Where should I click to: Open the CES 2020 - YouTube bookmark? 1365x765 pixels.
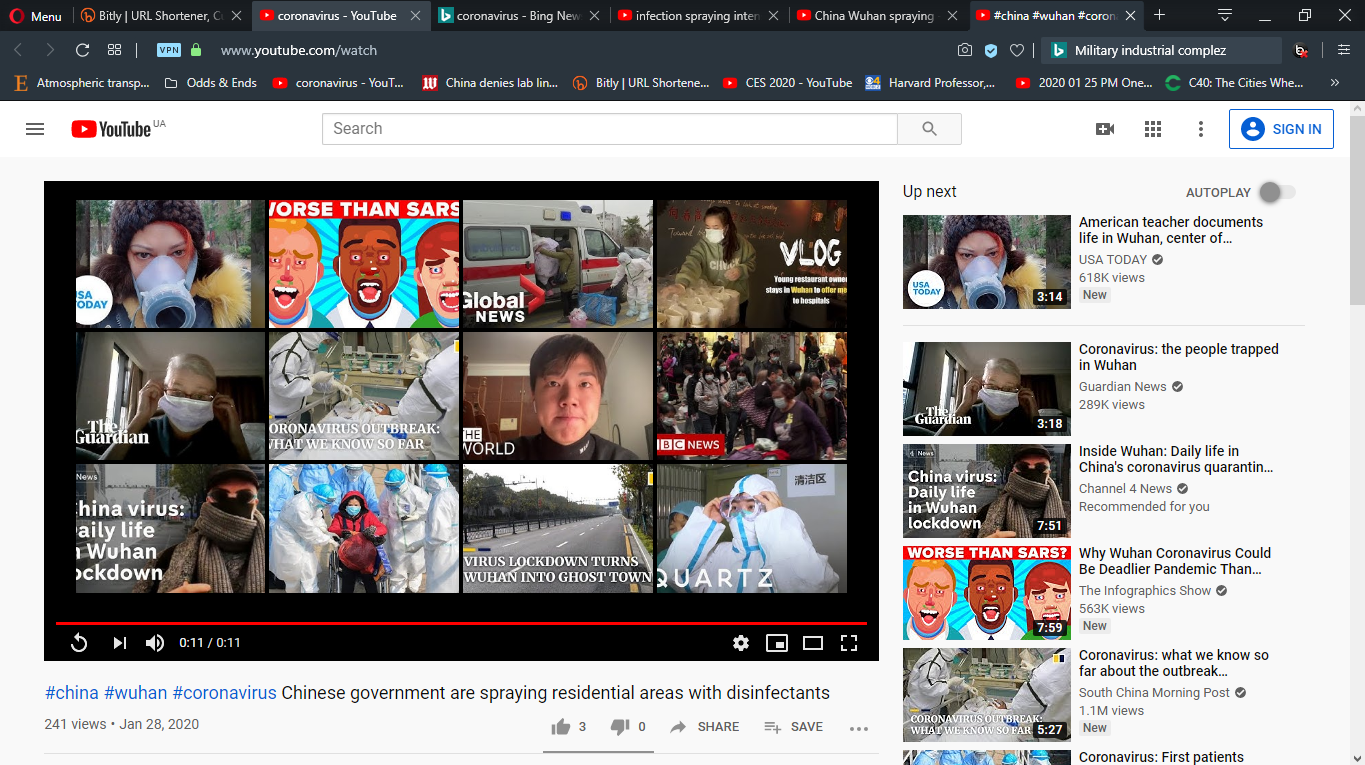[x=787, y=83]
